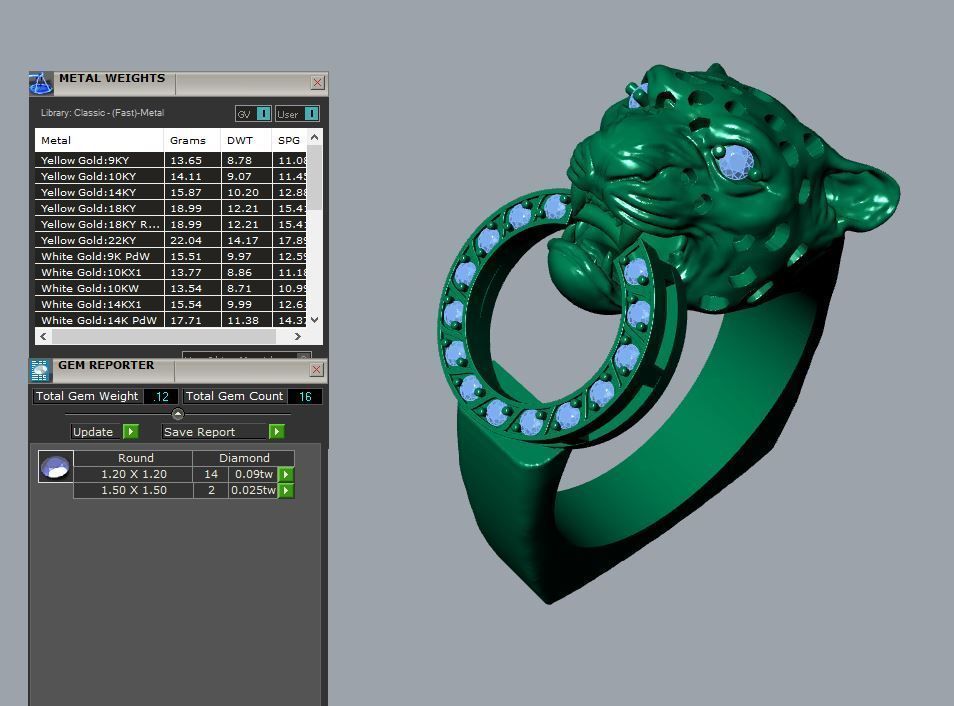Click the 1.20 X 1.20 gem size cell

tap(134, 474)
